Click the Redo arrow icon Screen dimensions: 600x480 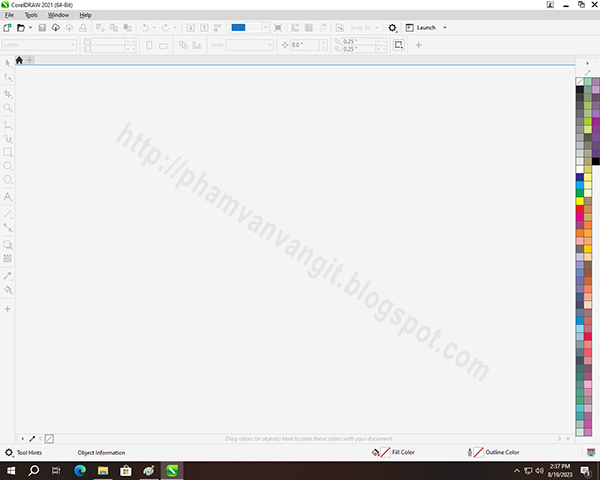pyautogui.click(x=165, y=28)
